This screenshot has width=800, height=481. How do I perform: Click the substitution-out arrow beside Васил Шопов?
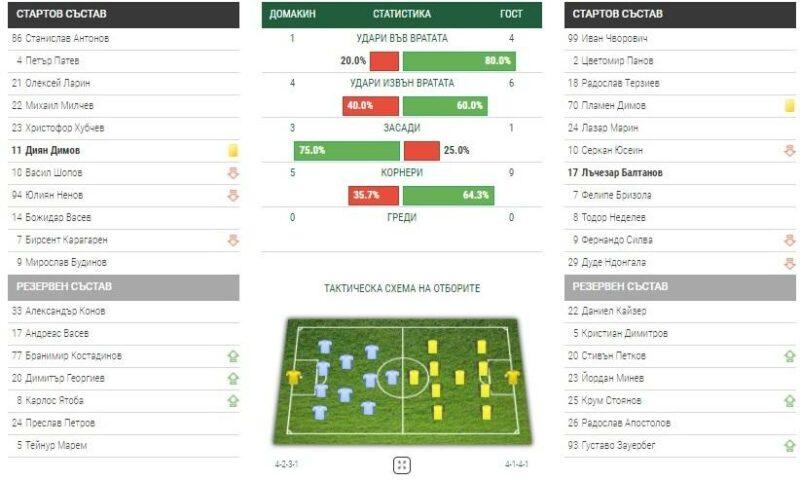click(233, 173)
